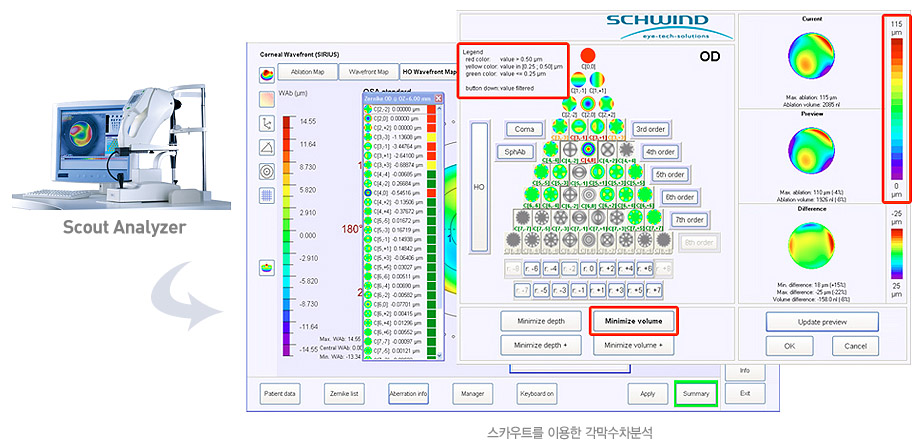Switch to the Wavefront Map tab

[368, 72]
